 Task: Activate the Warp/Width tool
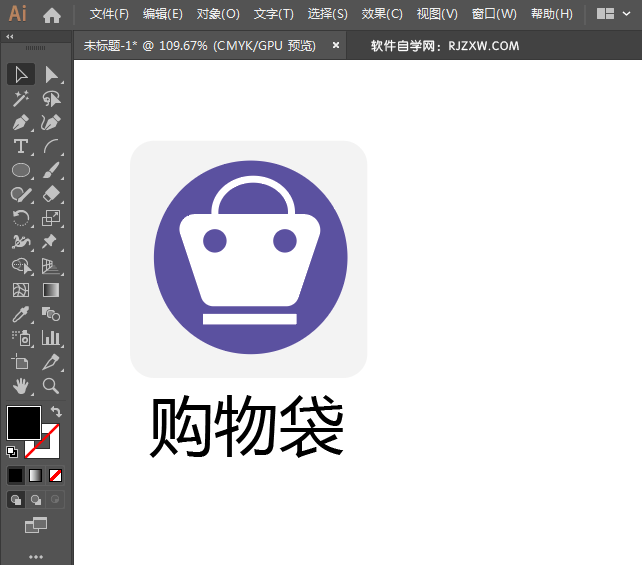21,242
